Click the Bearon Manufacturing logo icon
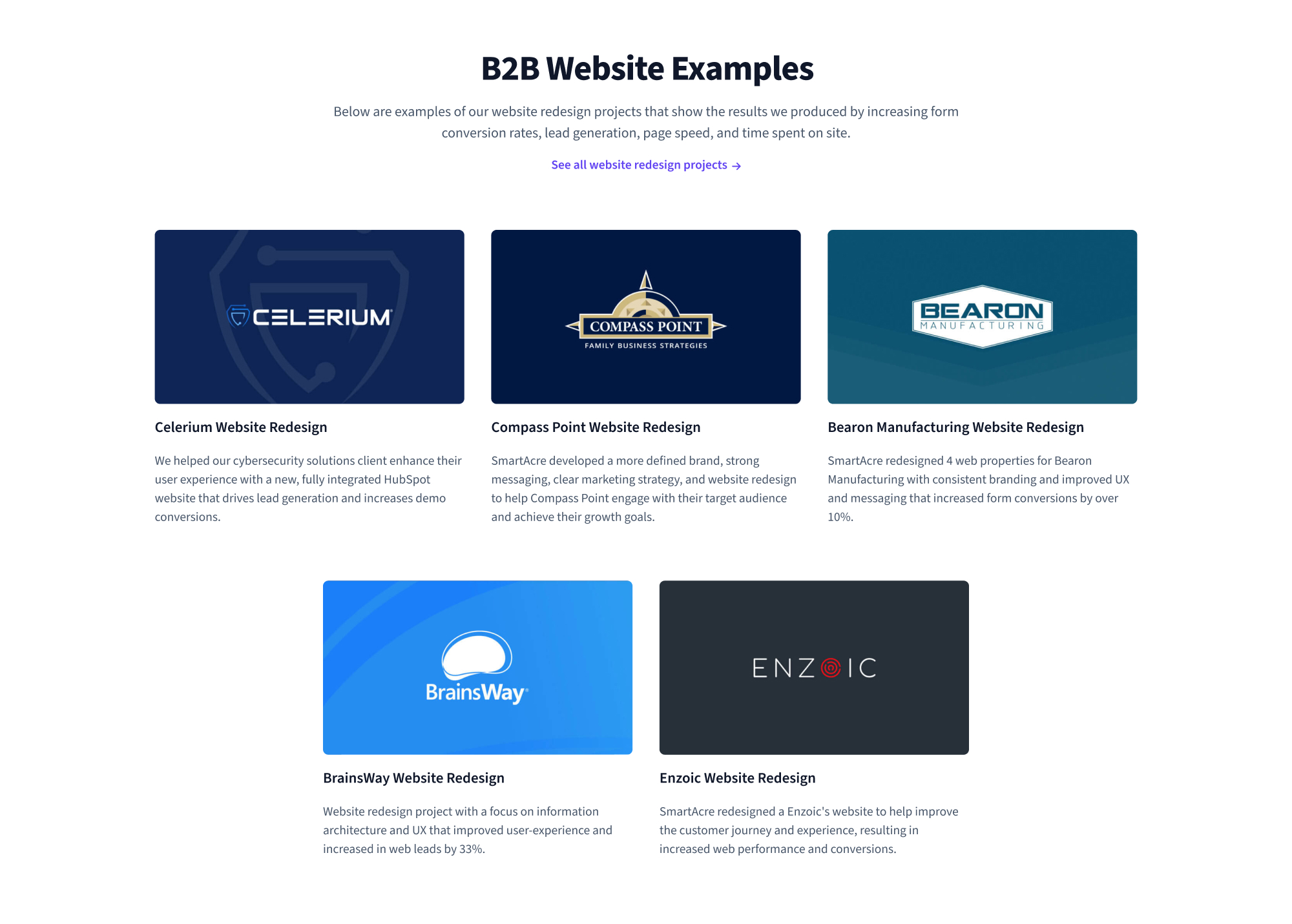 (x=982, y=315)
